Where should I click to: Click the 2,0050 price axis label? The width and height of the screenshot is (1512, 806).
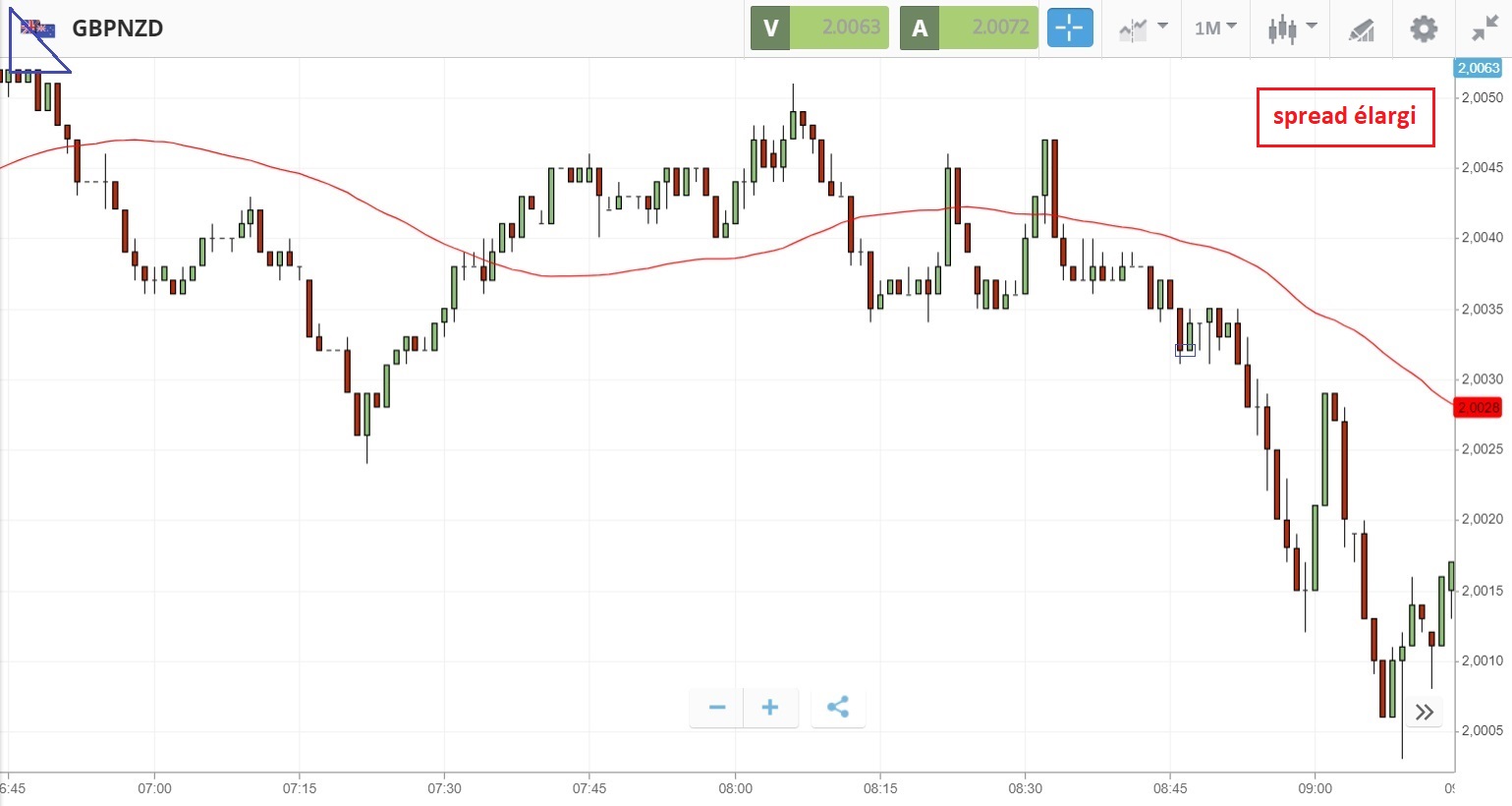click(x=1482, y=97)
